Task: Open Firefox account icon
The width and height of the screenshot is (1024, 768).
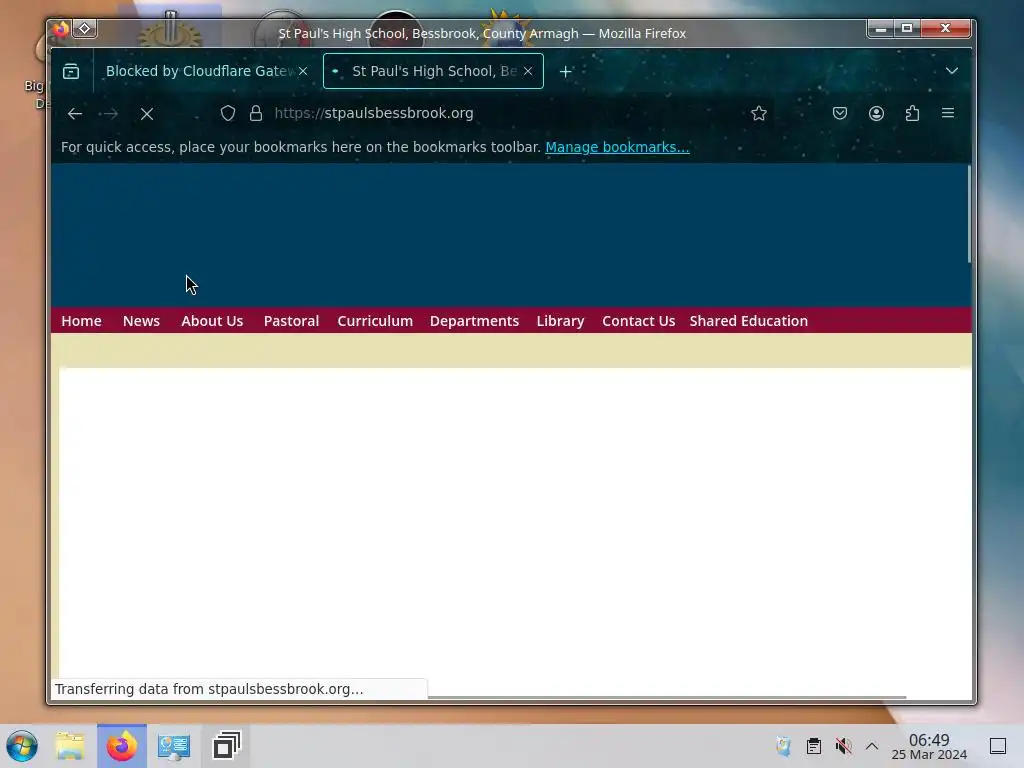Action: 876,114
